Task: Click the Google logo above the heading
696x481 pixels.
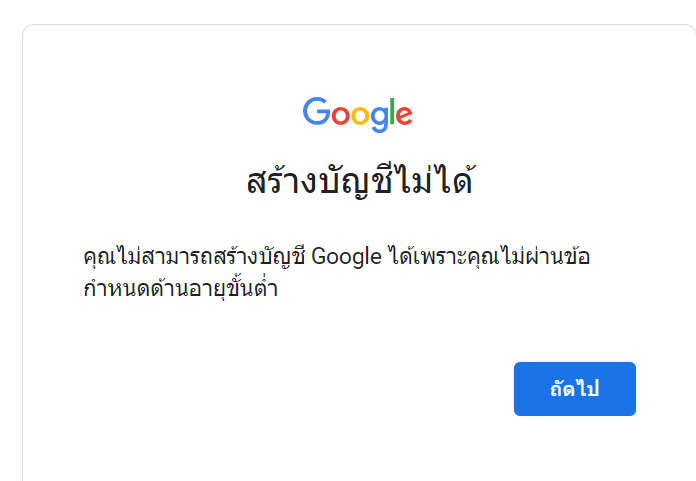Action: 358,114
